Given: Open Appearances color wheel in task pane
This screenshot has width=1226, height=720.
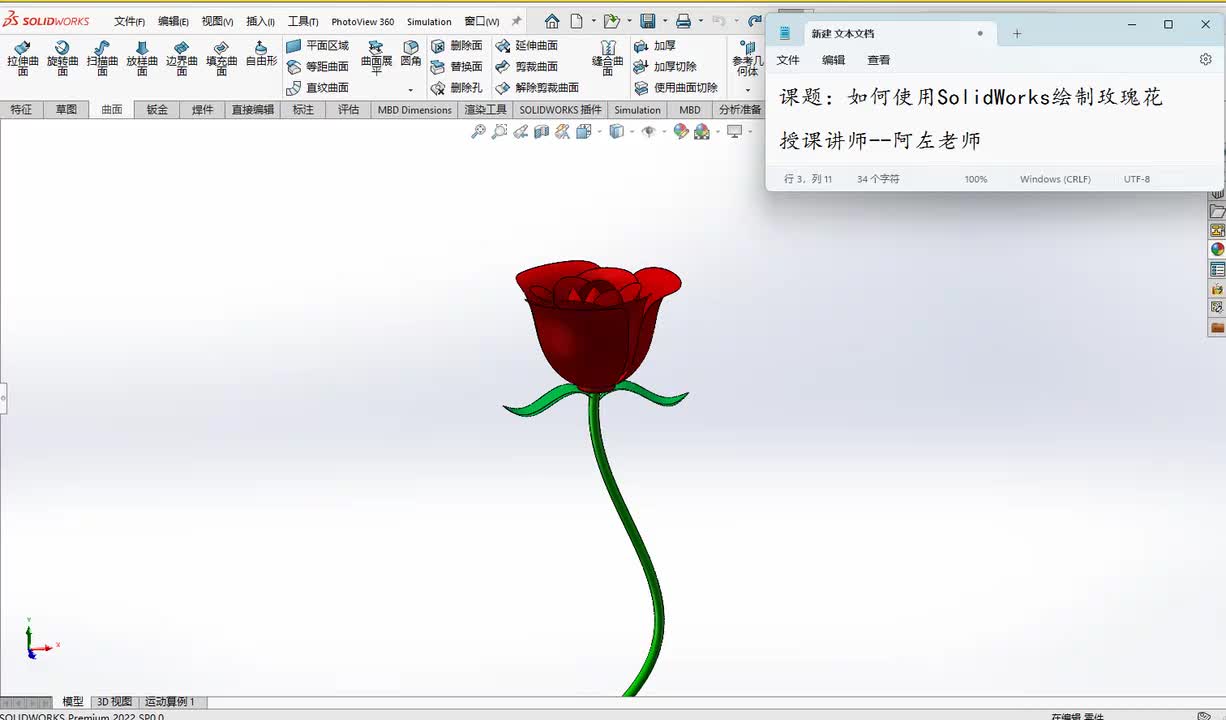Looking at the screenshot, I should pyautogui.click(x=1217, y=249).
